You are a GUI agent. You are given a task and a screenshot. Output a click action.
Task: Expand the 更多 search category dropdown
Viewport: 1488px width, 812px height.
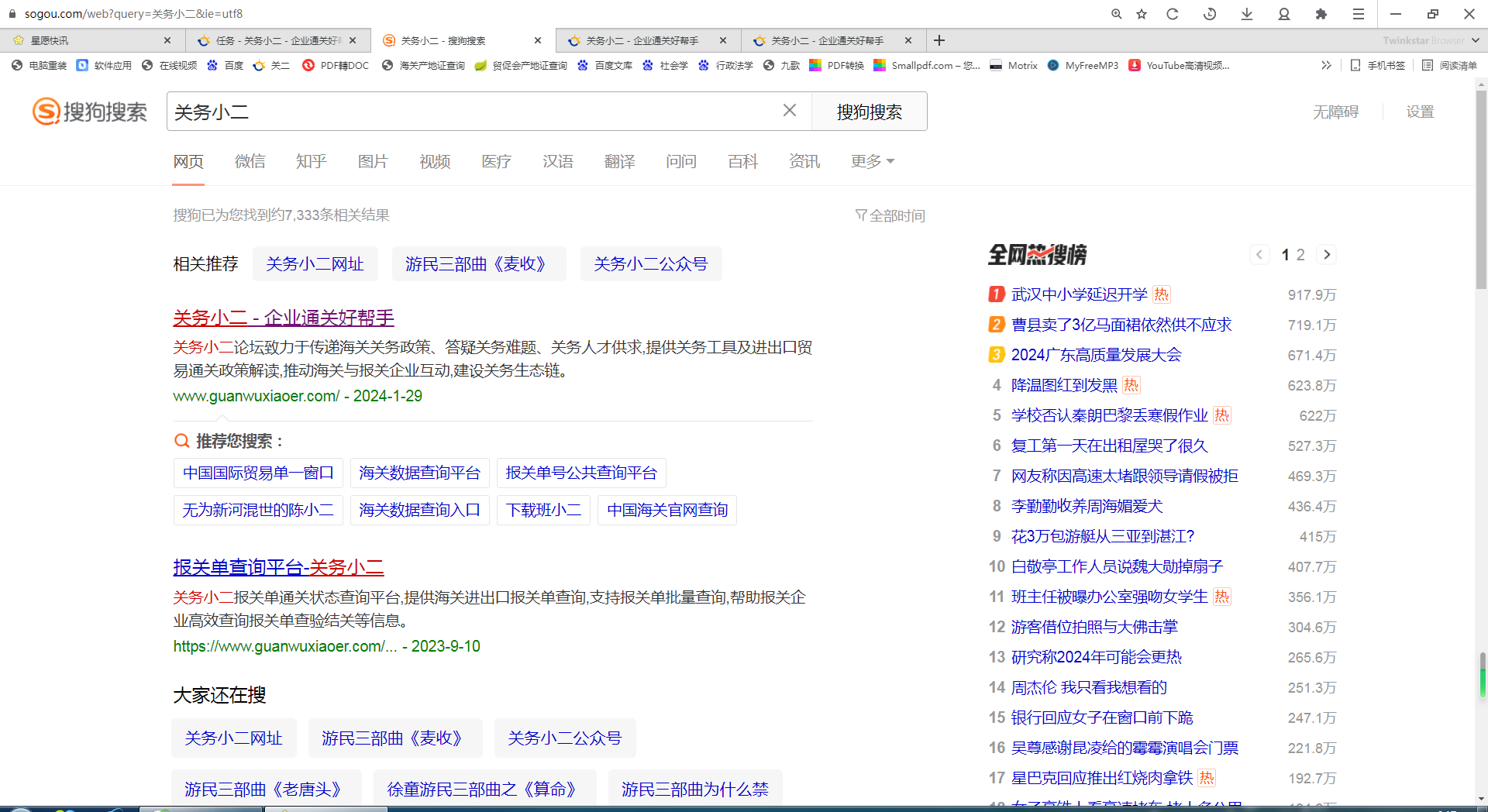pyautogui.click(x=873, y=161)
